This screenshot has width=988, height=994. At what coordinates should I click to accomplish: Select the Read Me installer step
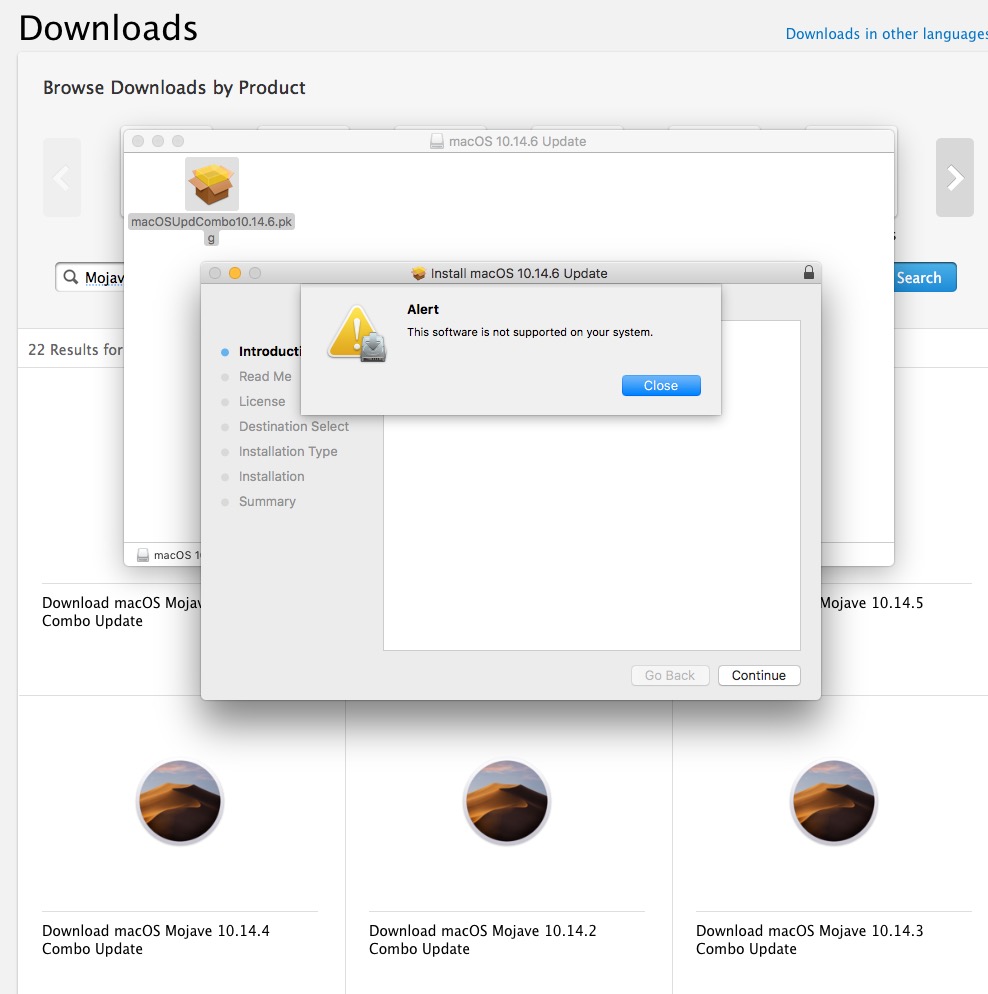pos(265,377)
